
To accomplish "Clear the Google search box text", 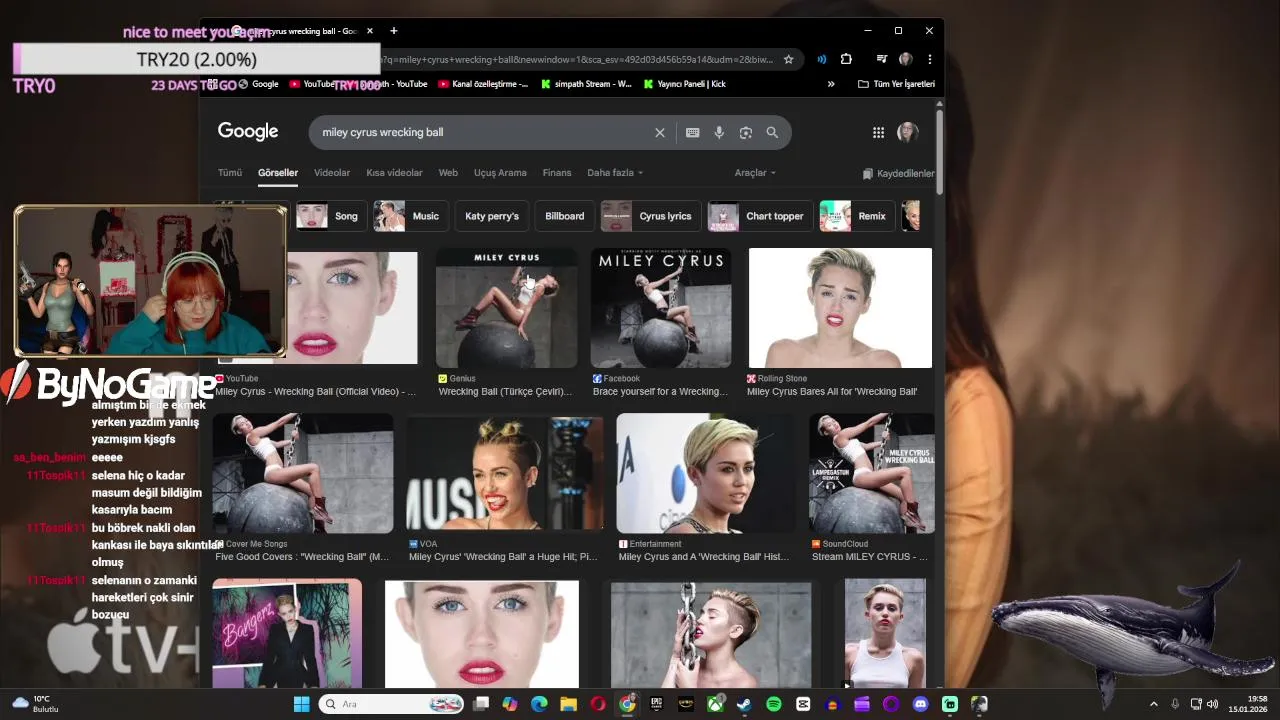I will (659, 132).
